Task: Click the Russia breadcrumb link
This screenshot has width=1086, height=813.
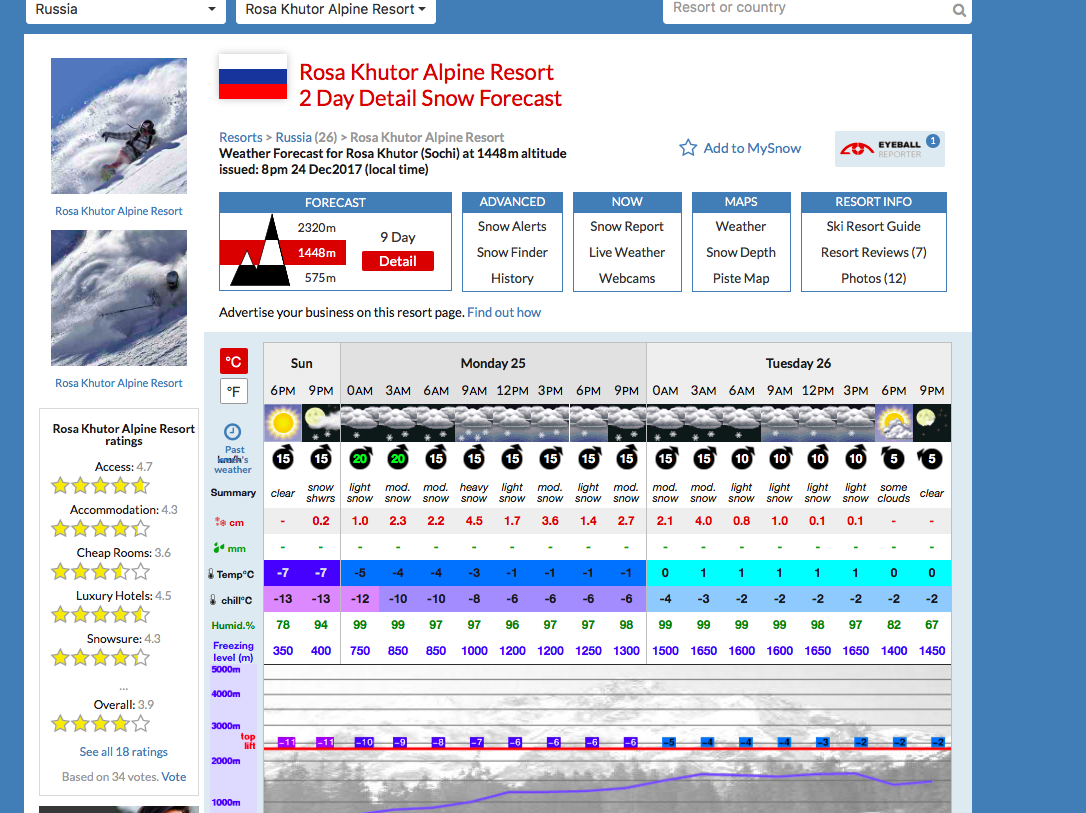Action: [x=294, y=137]
